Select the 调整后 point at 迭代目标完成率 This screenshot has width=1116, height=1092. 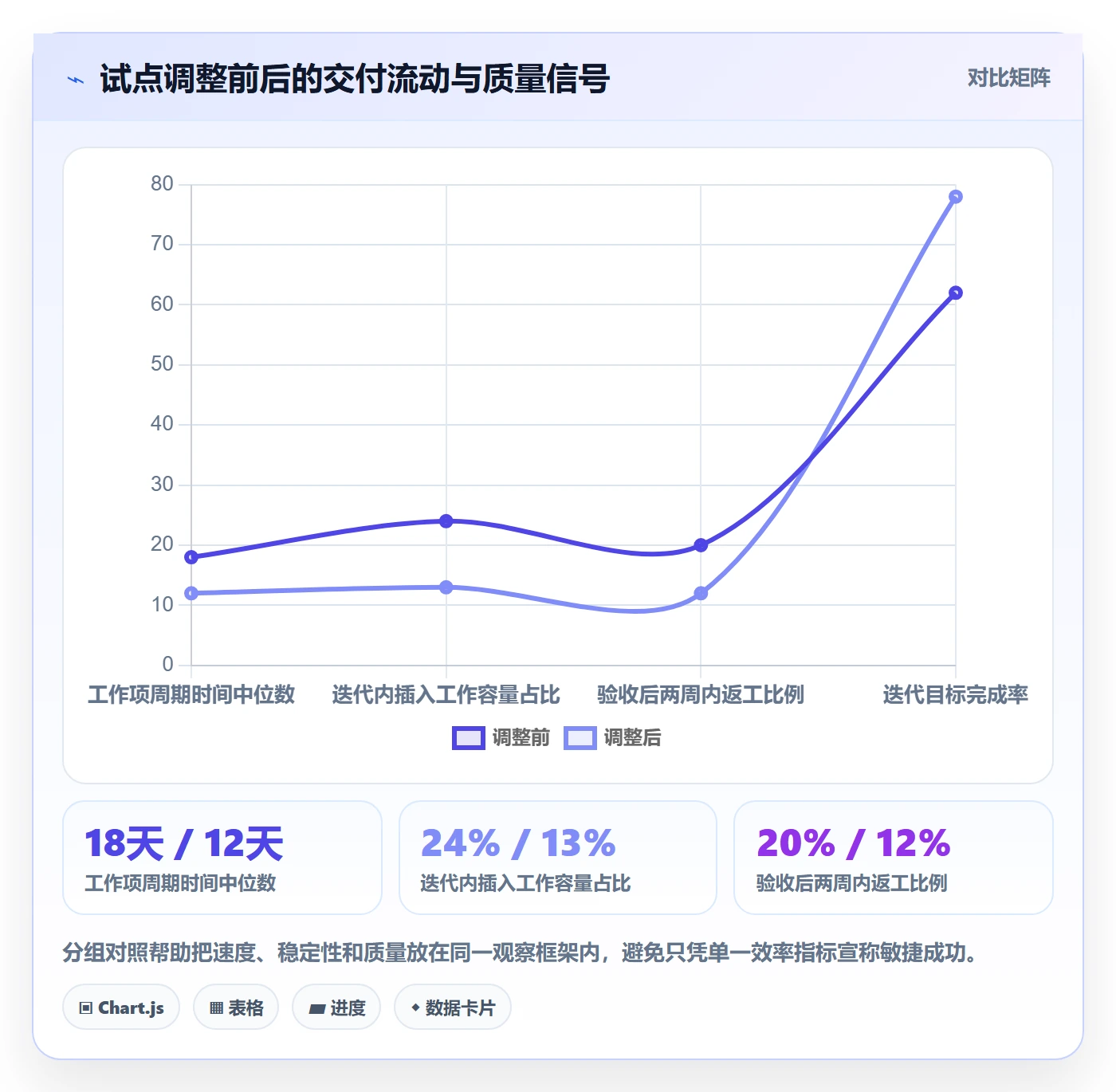pyautogui.click(x=956, y=197)
